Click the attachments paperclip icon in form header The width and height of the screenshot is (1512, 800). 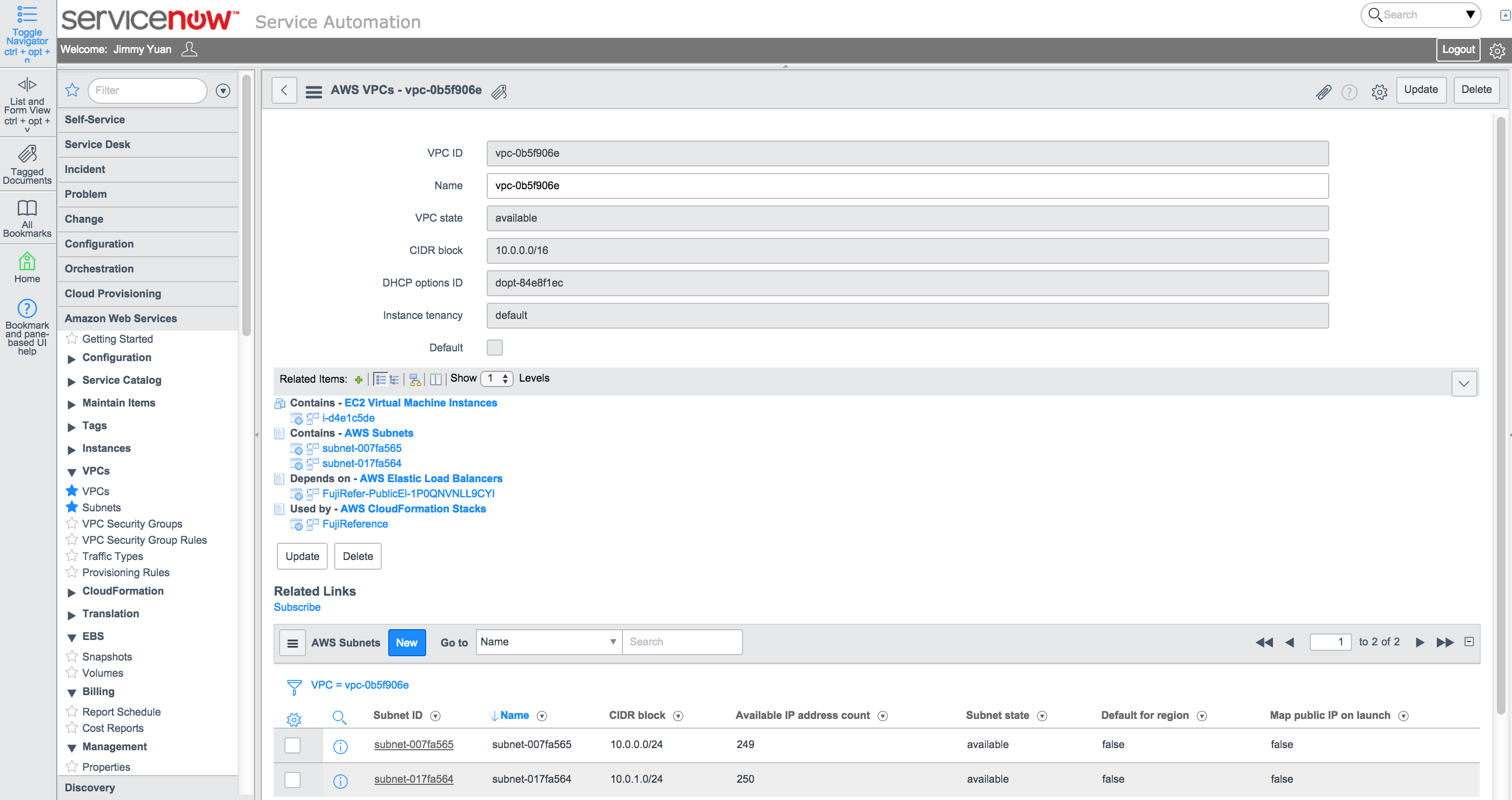pyautogui.click(x=1323, y=92)
